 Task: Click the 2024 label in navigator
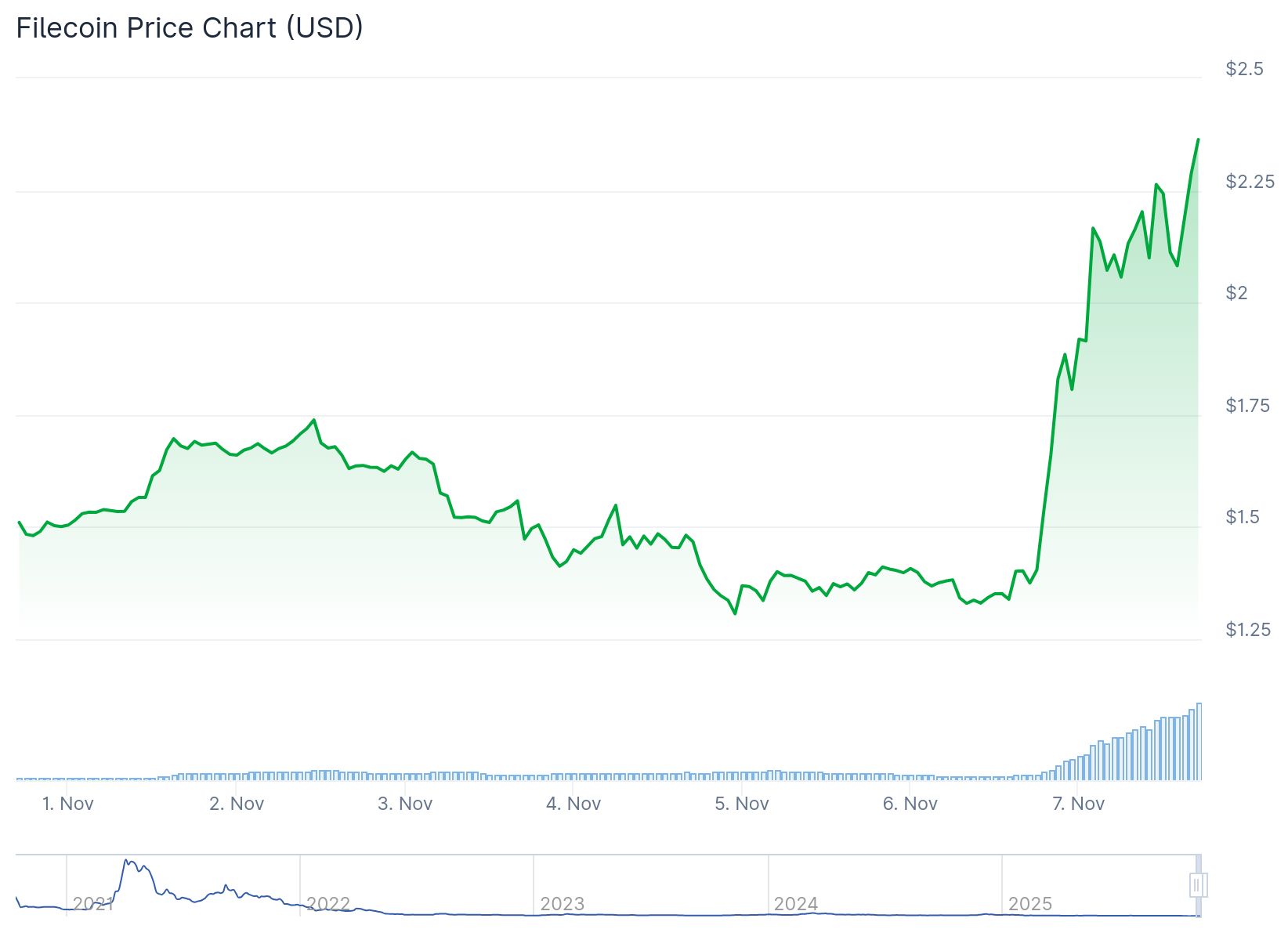[x=796, y=904]
